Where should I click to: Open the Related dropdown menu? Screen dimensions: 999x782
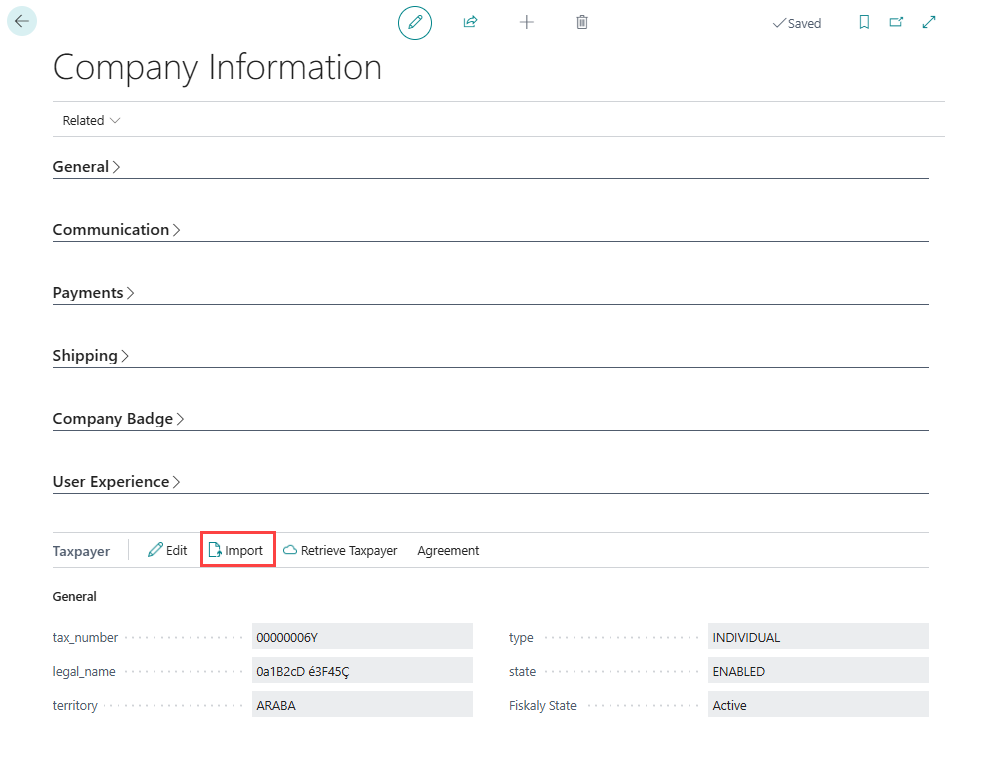91,120
